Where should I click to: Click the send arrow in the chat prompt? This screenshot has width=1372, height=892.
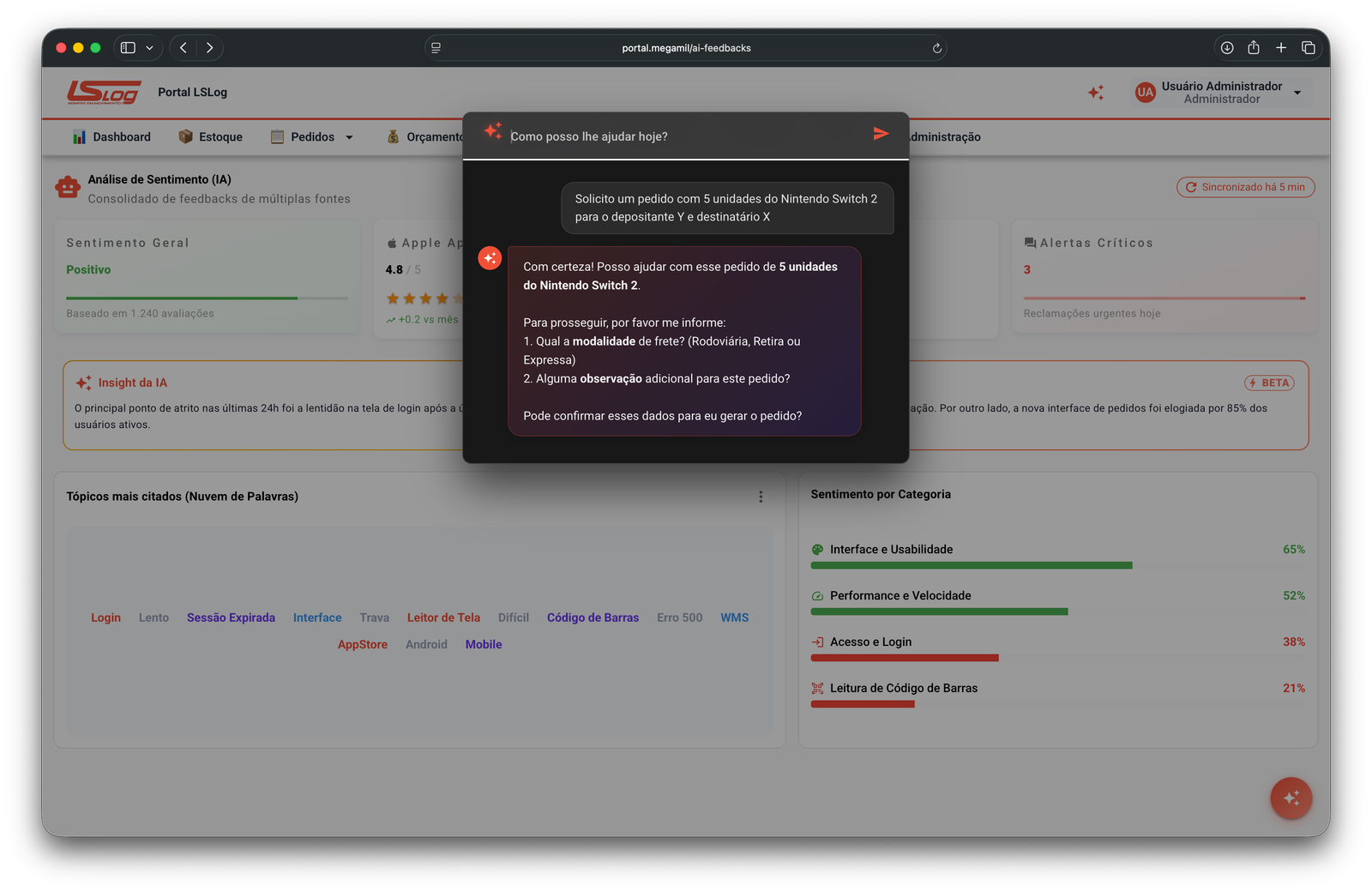[x=881, y=134]
